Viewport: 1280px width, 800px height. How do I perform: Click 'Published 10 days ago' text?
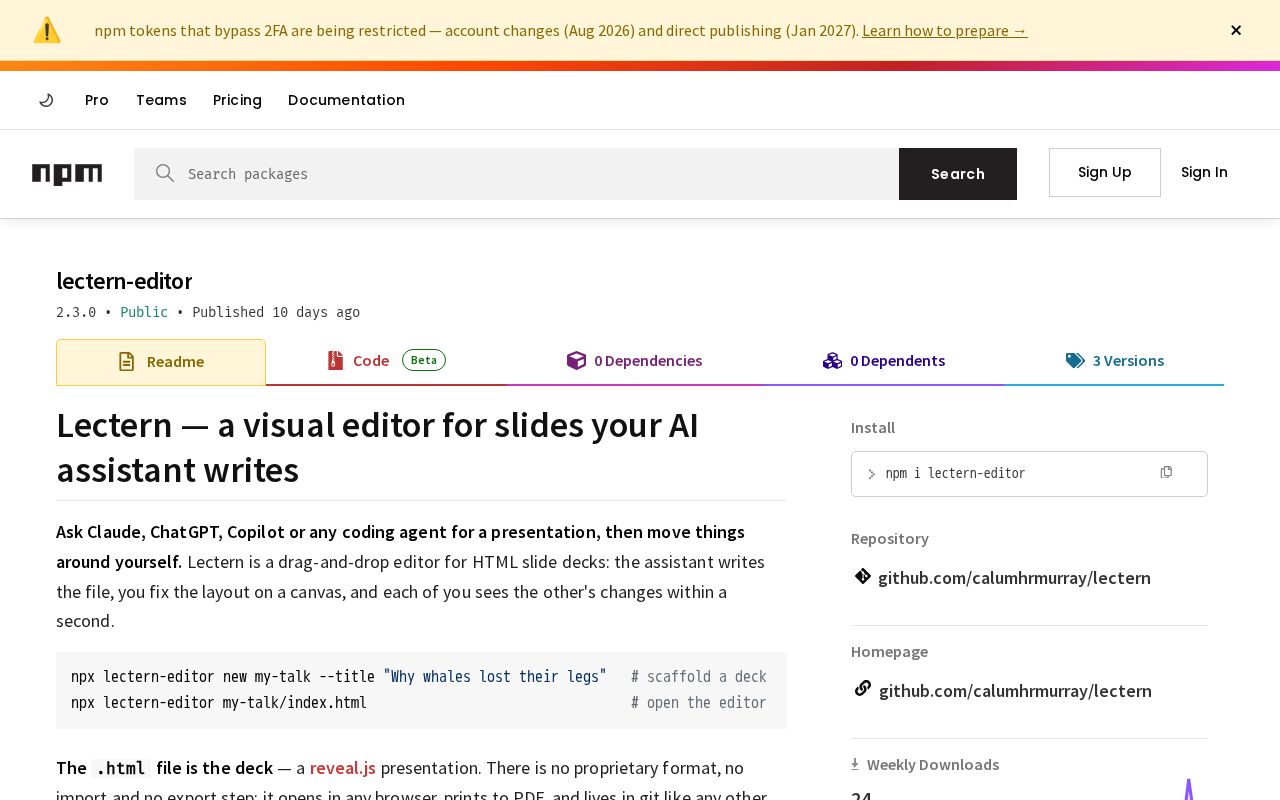click(276, 312)
